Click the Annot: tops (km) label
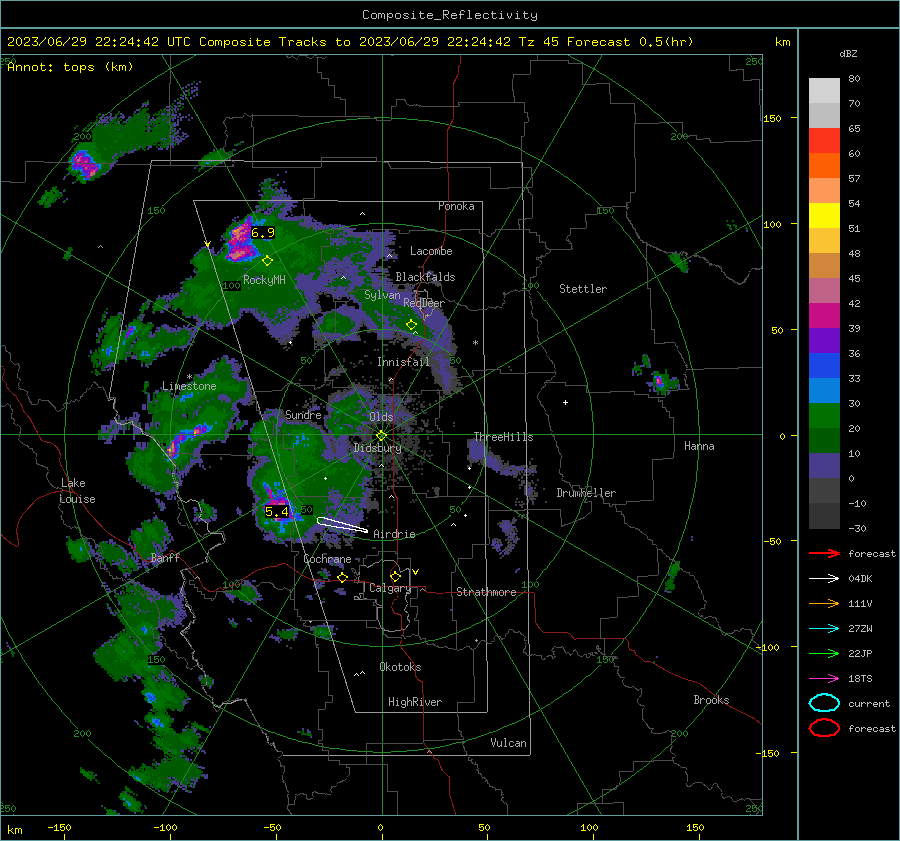Image resolution: width=900 pixels, height=841 pixels. pyautogui.click(x=70, y=67)
